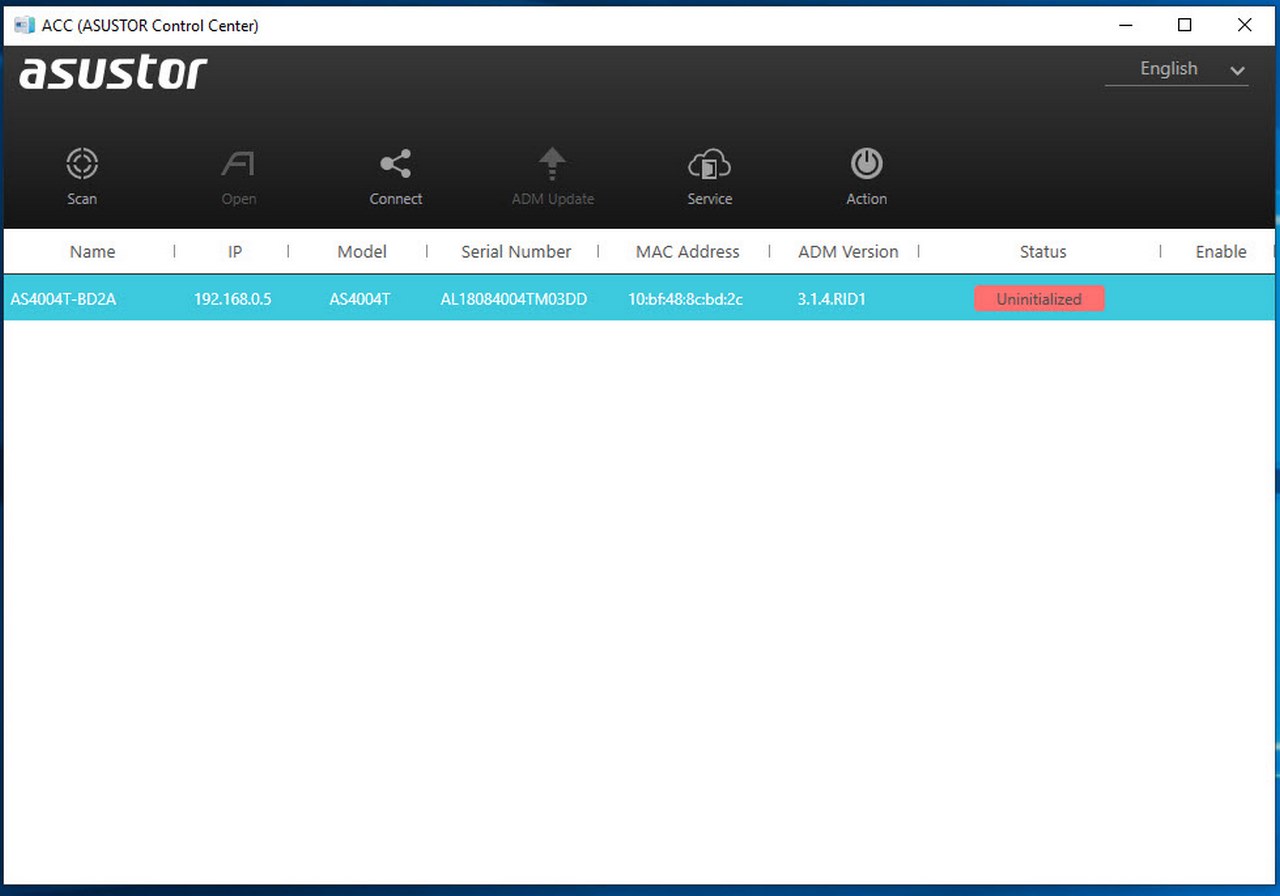Click the ADM Update arrow icon

click(x=552, y=164)
